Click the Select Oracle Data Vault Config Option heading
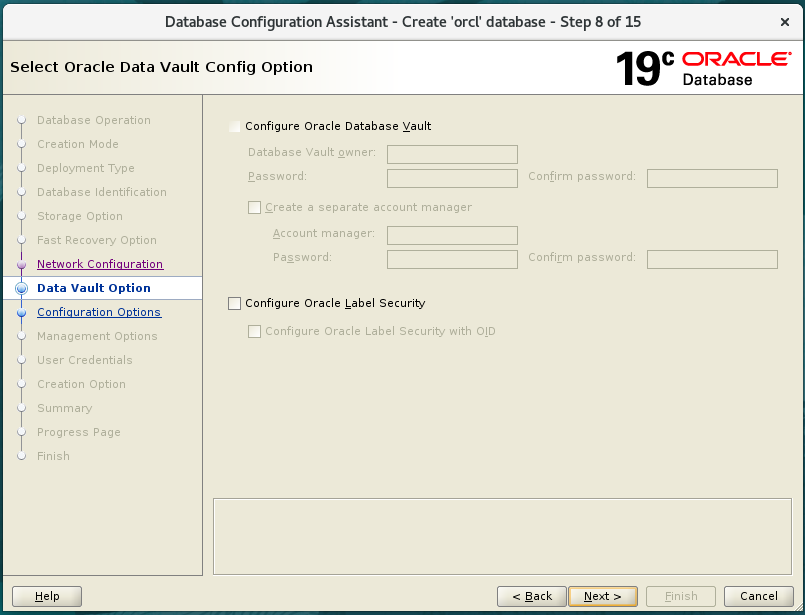The width and height of the screenshot is (805, 615). (x=161, y=67)
